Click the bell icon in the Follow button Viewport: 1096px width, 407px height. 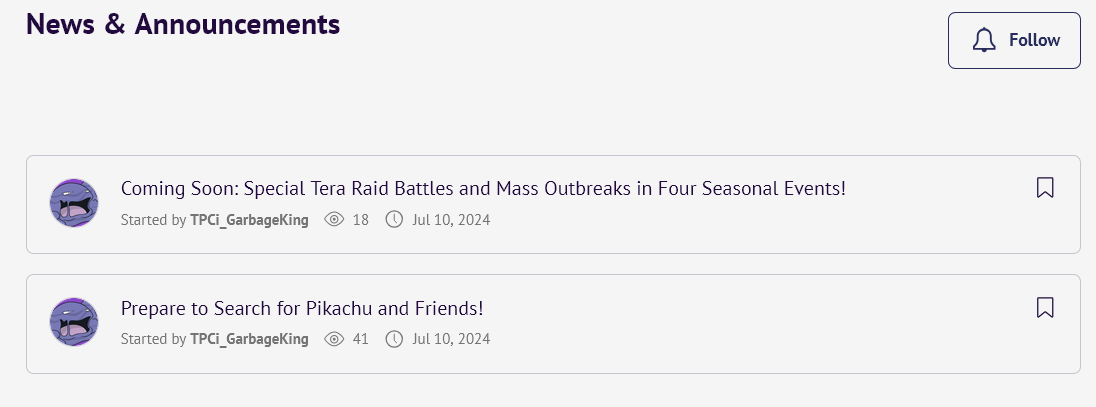coord(984,40)
